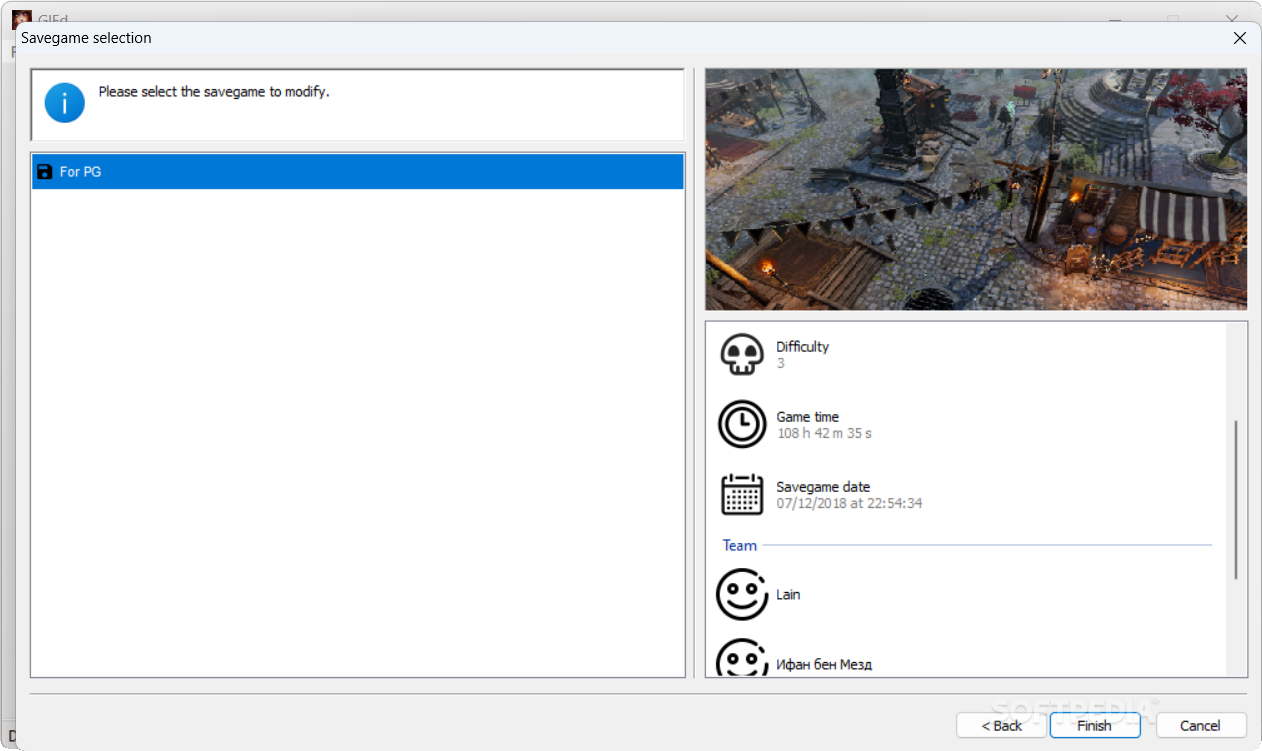Click team member name Lain
The image size is (1262, 751).
pyautogui.click(x=788, y=594)
